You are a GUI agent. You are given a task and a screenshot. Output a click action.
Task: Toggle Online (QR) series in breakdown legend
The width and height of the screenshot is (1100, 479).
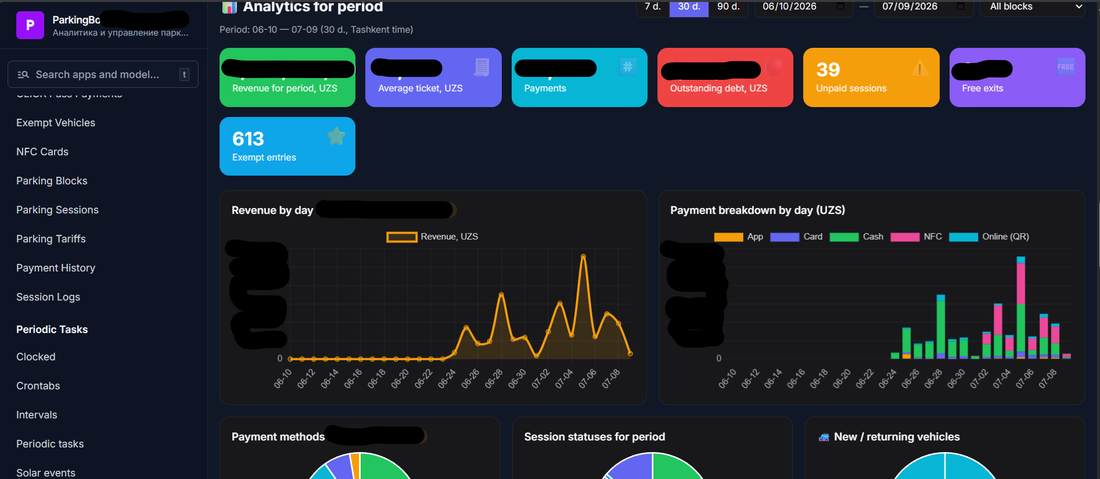pos(989,237)
